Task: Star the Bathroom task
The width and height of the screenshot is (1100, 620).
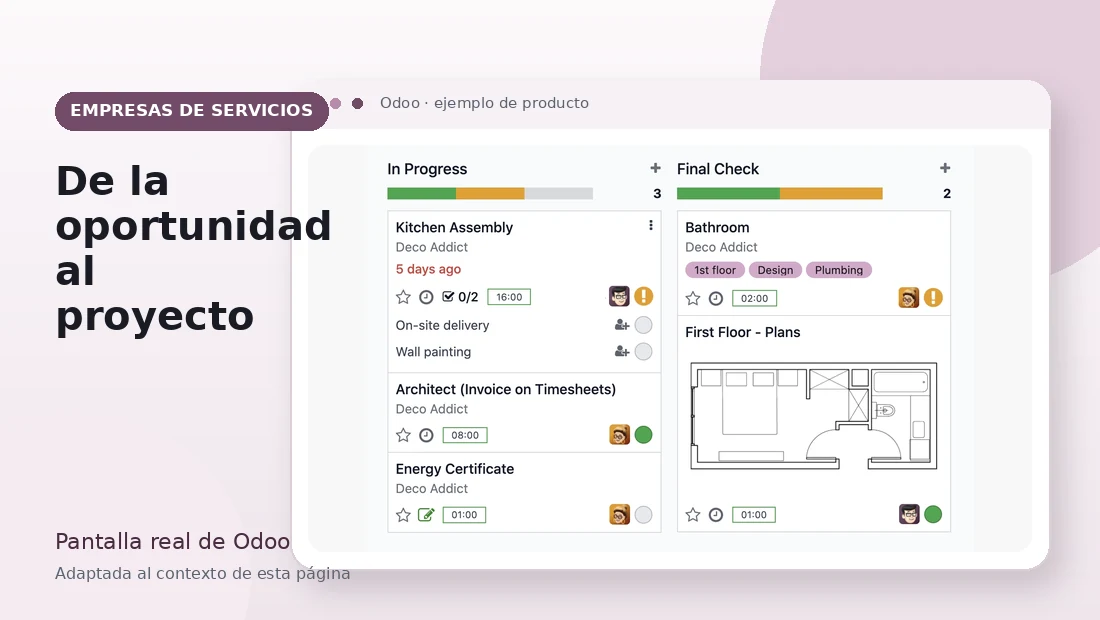Action: [693, 299]
